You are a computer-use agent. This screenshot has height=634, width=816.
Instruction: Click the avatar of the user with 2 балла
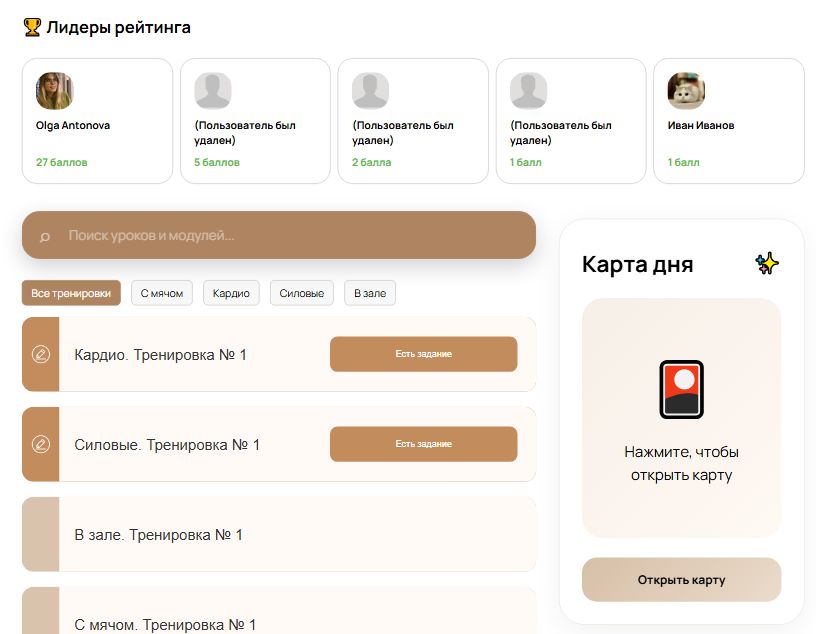point(371,91)
